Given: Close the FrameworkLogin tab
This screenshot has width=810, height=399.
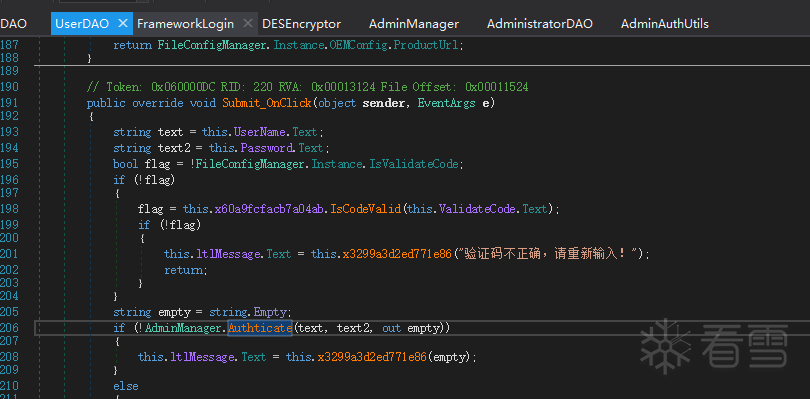Looking at the screenshot, I should (x=247, y=24).
